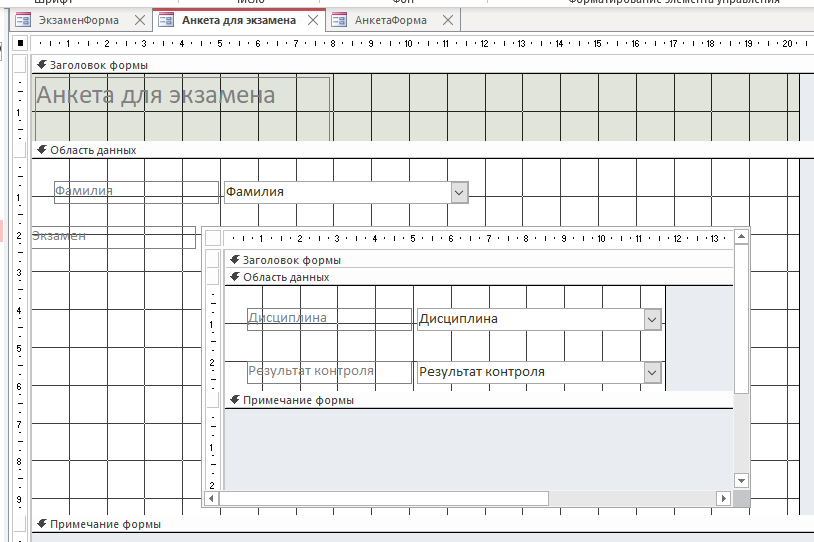Click subform horizontal scrollbar left arrow
Image resolution: width=814 pixels, height=542 pixels.
pos(211,498)
